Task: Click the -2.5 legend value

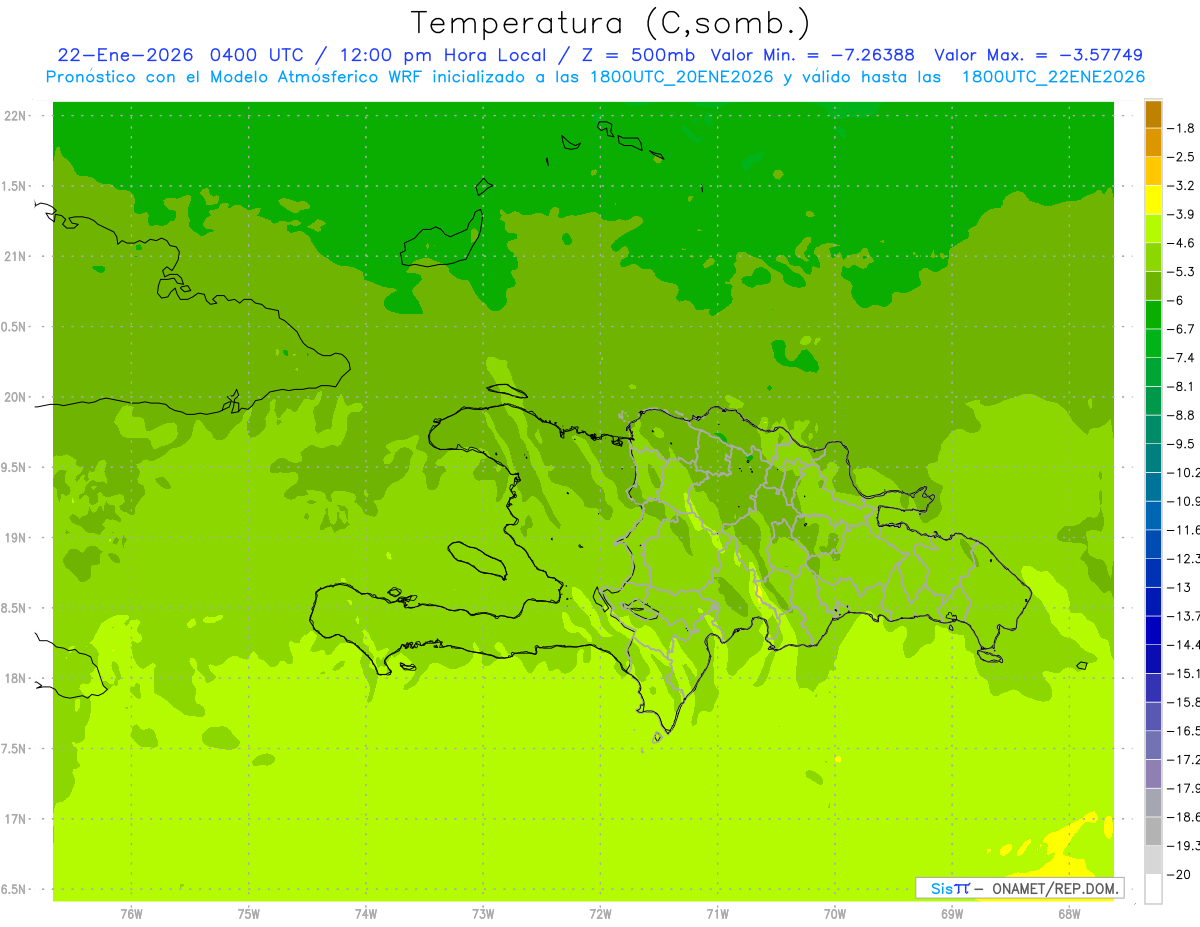Action: [1181, 157]
